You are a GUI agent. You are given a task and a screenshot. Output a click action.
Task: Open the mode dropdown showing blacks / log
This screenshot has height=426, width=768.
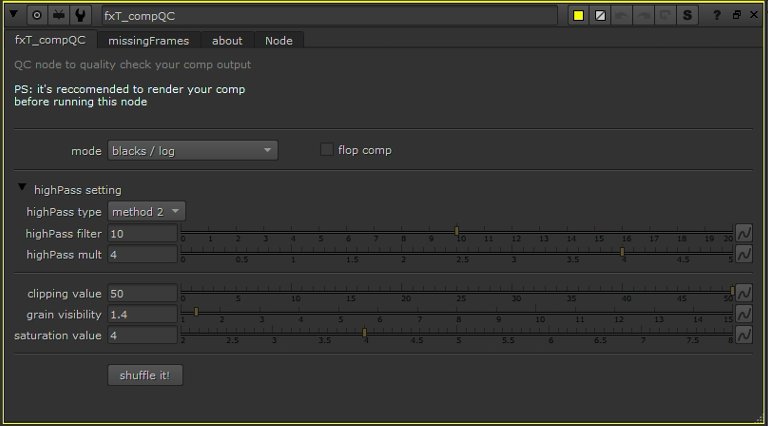coord(192,151)
